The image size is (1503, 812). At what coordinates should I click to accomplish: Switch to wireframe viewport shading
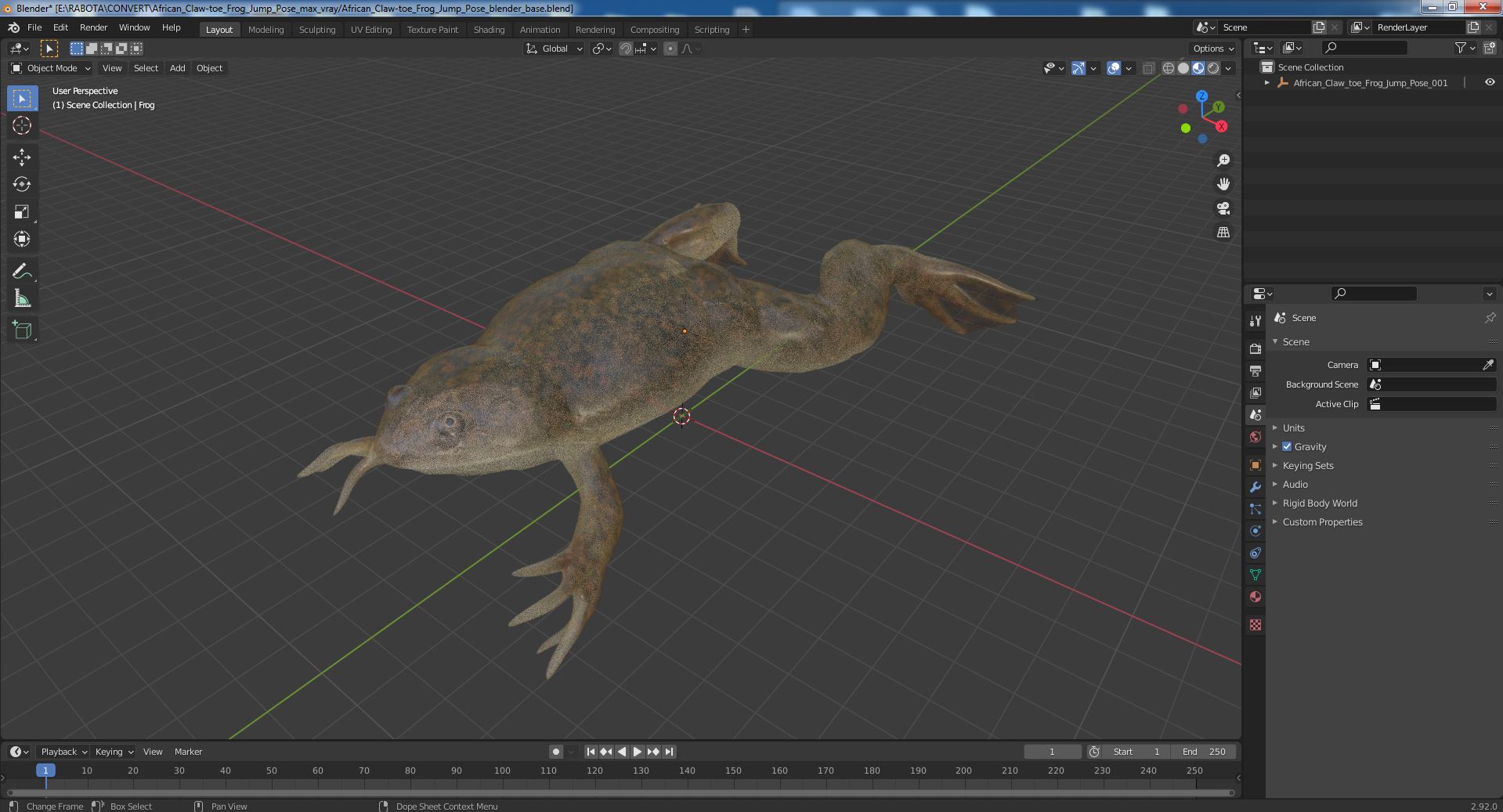coord(1169,68)
